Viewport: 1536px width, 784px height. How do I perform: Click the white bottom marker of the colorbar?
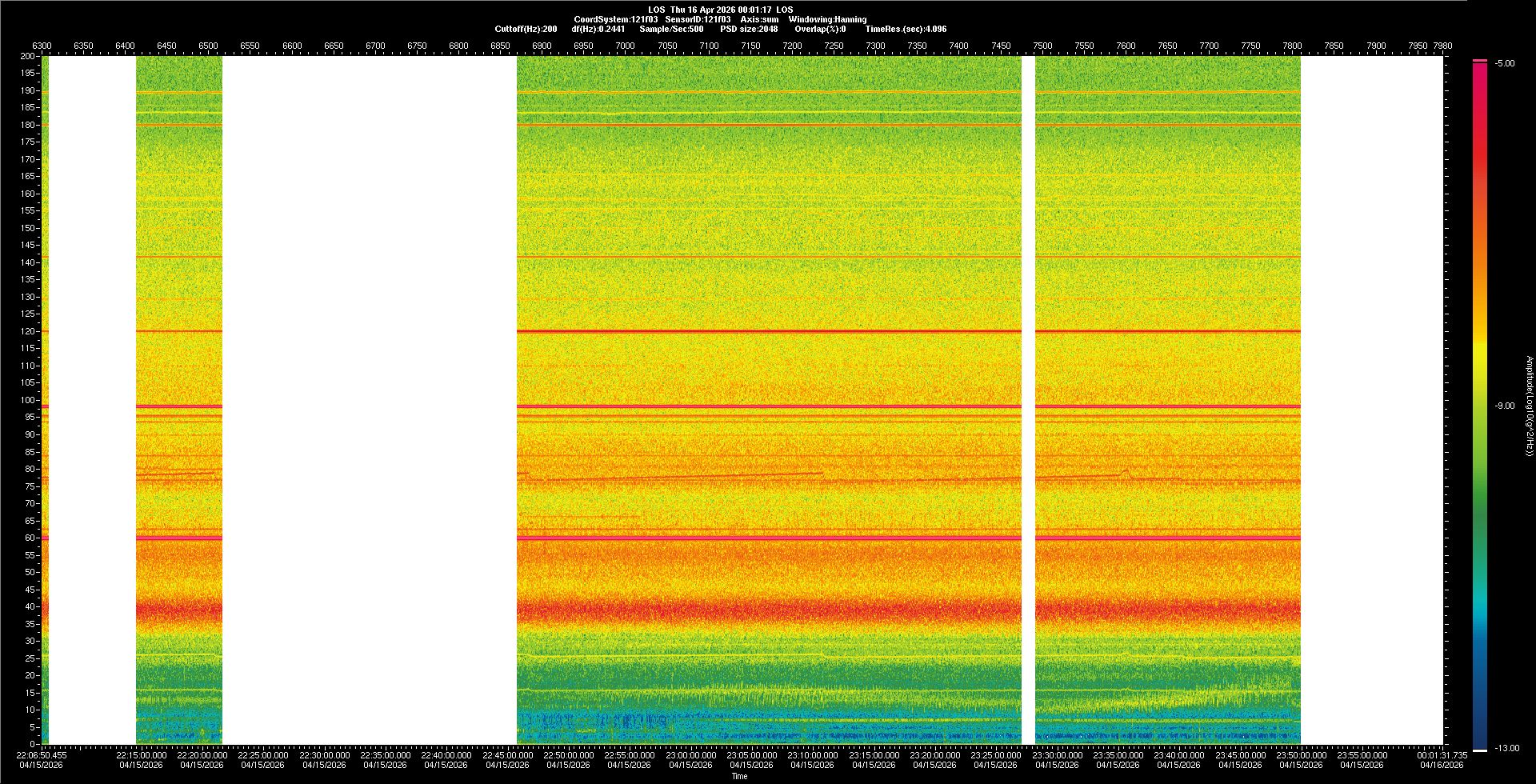click(x=1480, y=750)
